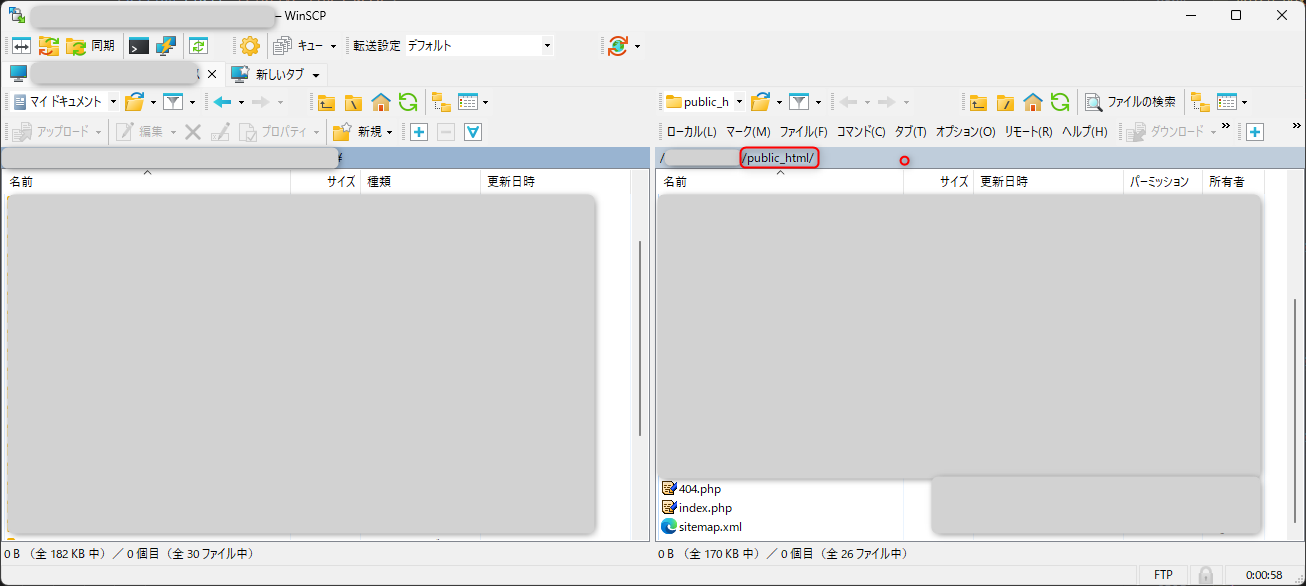Open a terminal with the console icon
Screen dimensions: 1306x586
click(137, 45)
